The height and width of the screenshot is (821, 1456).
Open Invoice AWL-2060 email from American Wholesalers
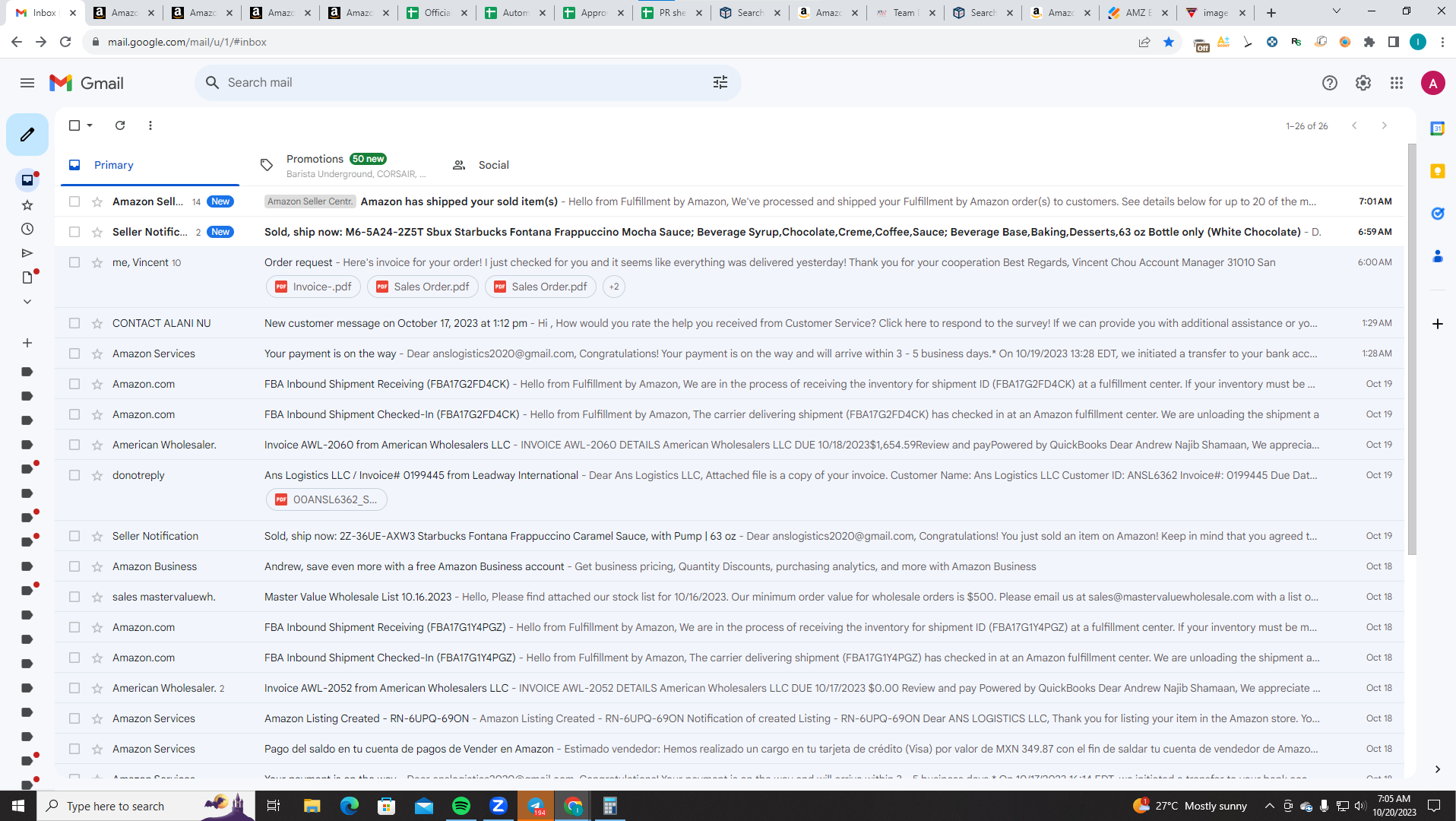pyautogui.click(x=730, y=445)
